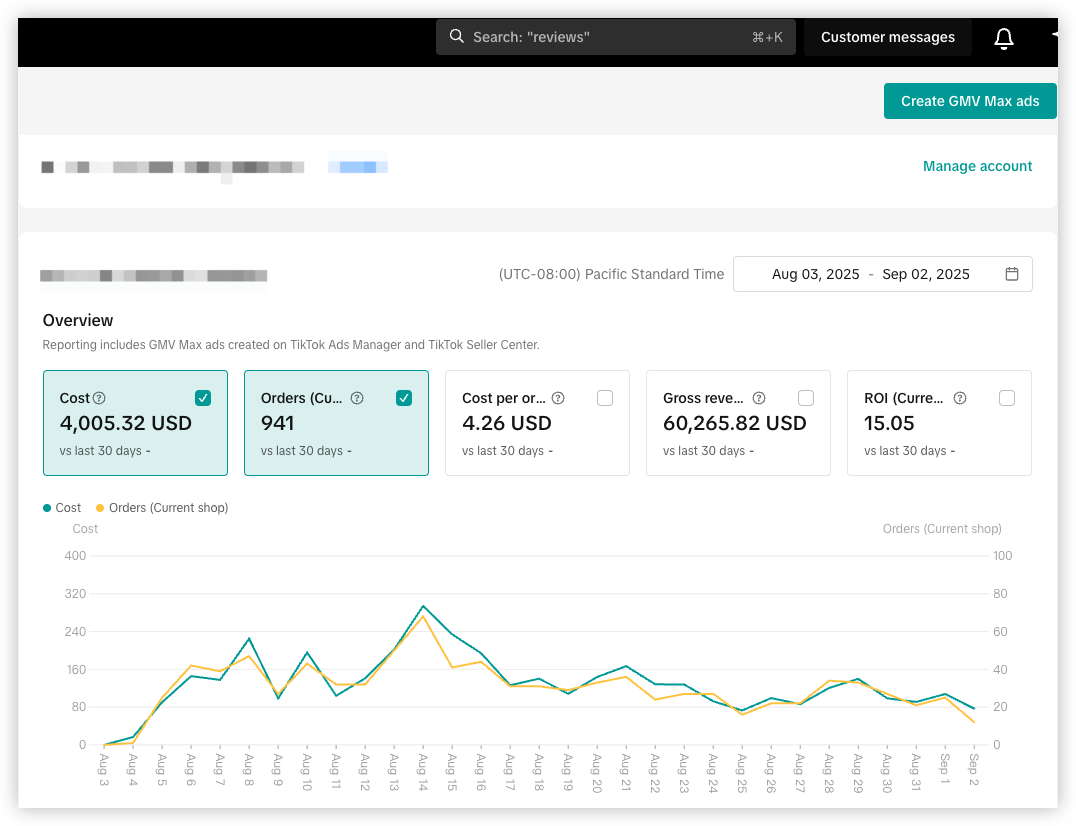Image resolution: width=1076 pixels, height=826 pixels.
Task: Click the help icon beside ROI metric
Action: (x=960, y=398)
